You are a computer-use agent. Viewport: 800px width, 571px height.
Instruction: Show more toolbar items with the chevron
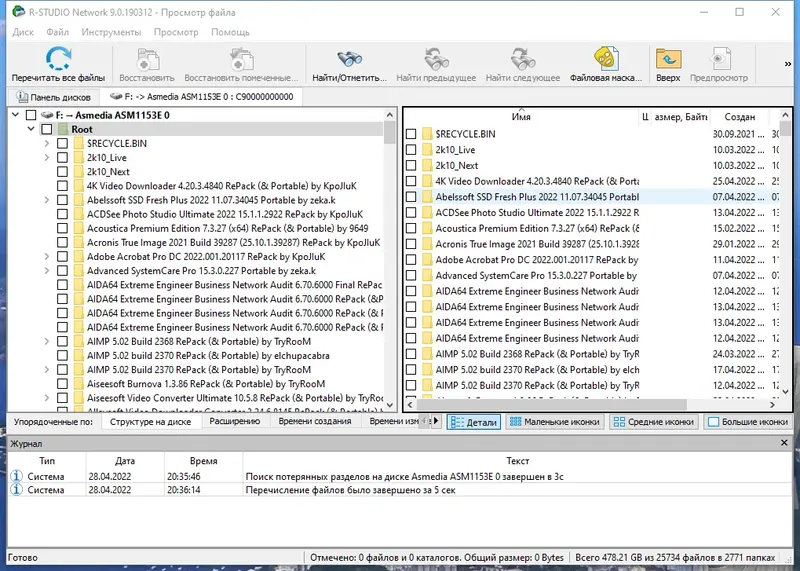point(788,64)
